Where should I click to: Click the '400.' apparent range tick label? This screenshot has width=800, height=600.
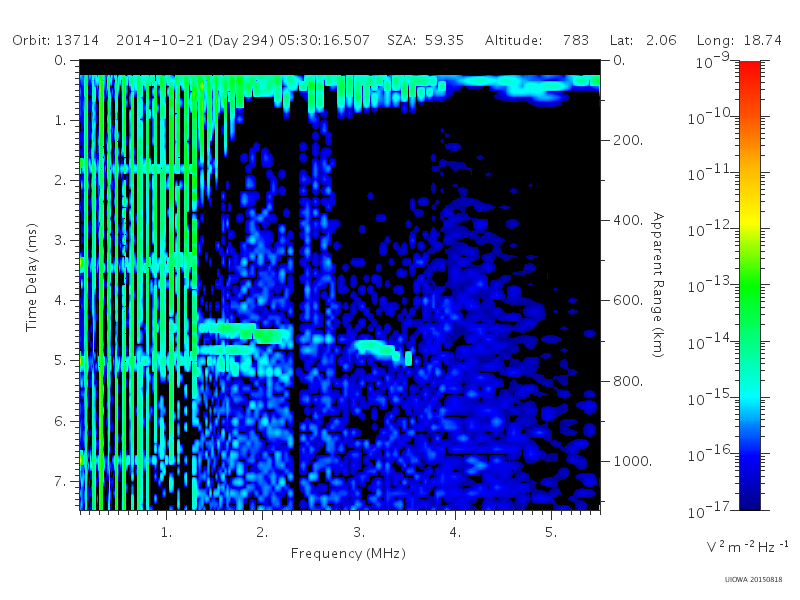[628, 220]
